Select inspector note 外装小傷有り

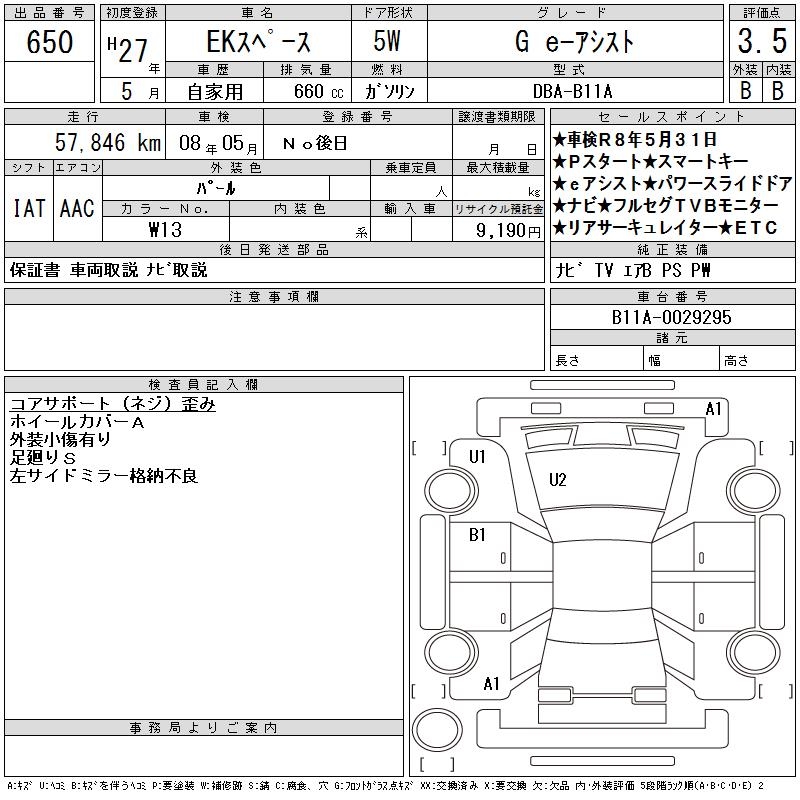tap(60, 440)
